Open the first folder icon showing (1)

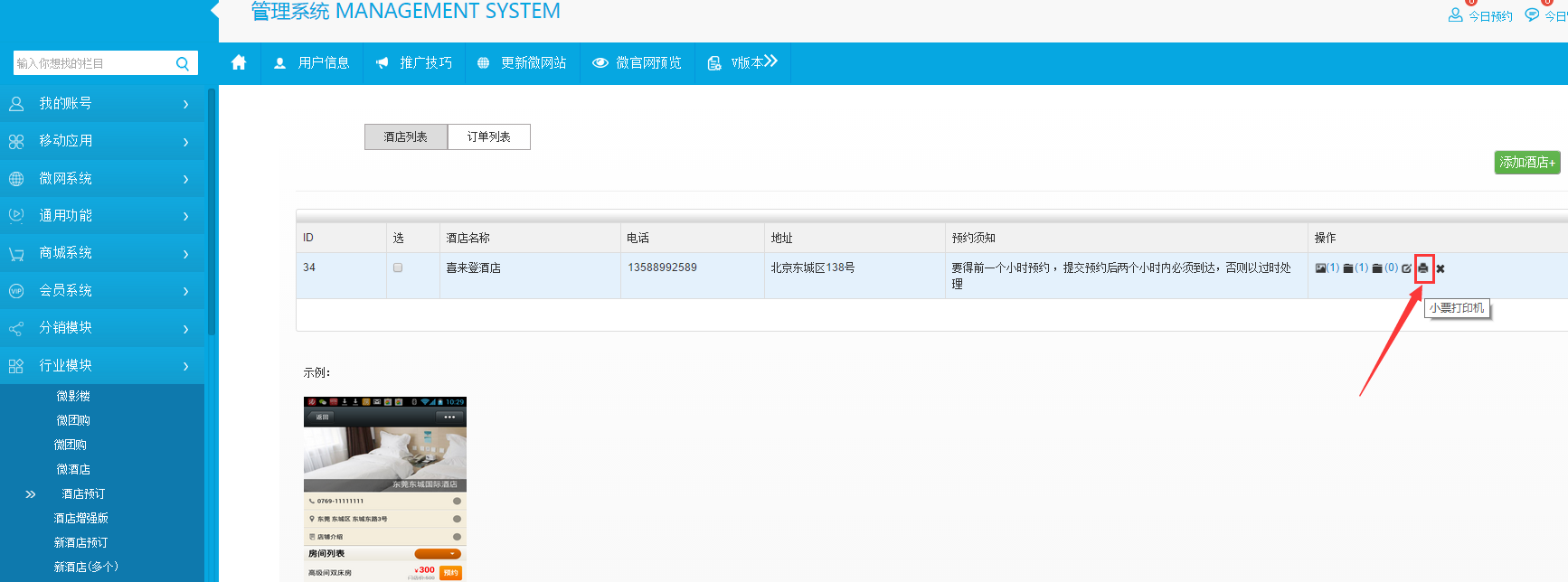[1348, 268]
